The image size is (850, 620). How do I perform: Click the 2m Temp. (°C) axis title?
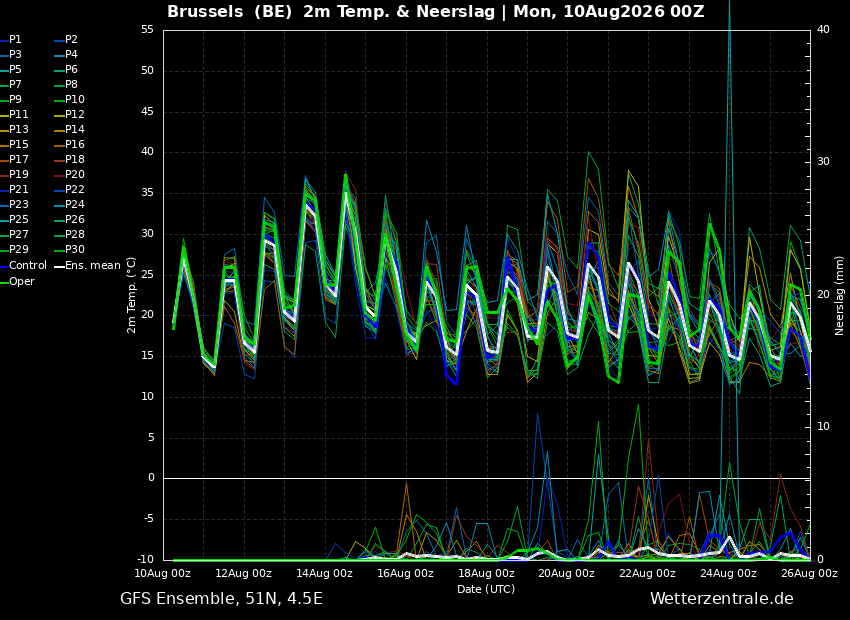(132, 295)
